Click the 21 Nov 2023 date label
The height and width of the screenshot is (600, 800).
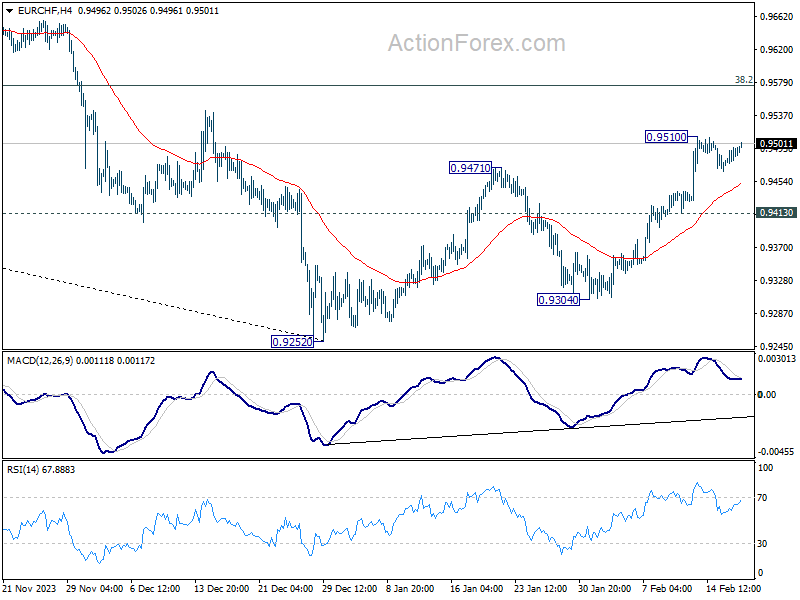tap(29, 588)
